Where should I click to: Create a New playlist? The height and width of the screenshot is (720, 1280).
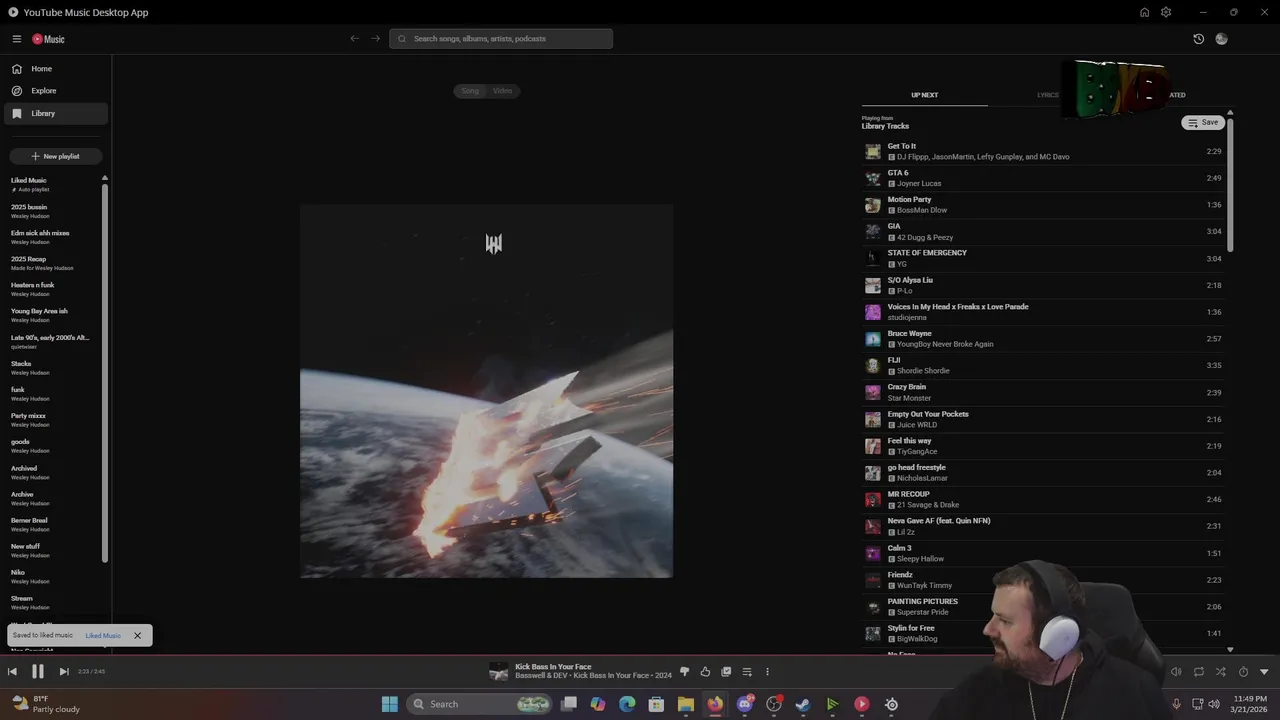pyautogui.click(x=55, y=156)
